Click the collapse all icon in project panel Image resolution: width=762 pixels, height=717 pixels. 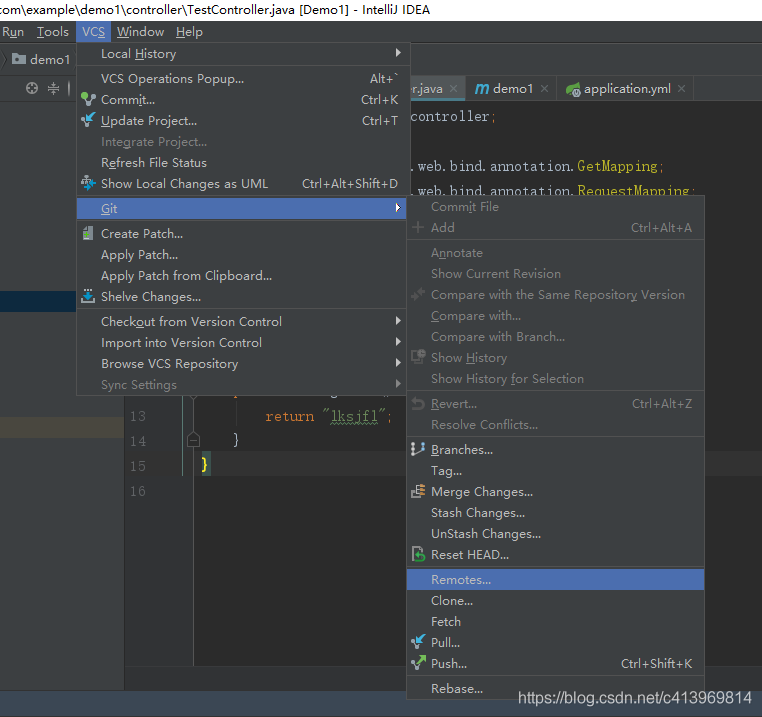[53, 88]
